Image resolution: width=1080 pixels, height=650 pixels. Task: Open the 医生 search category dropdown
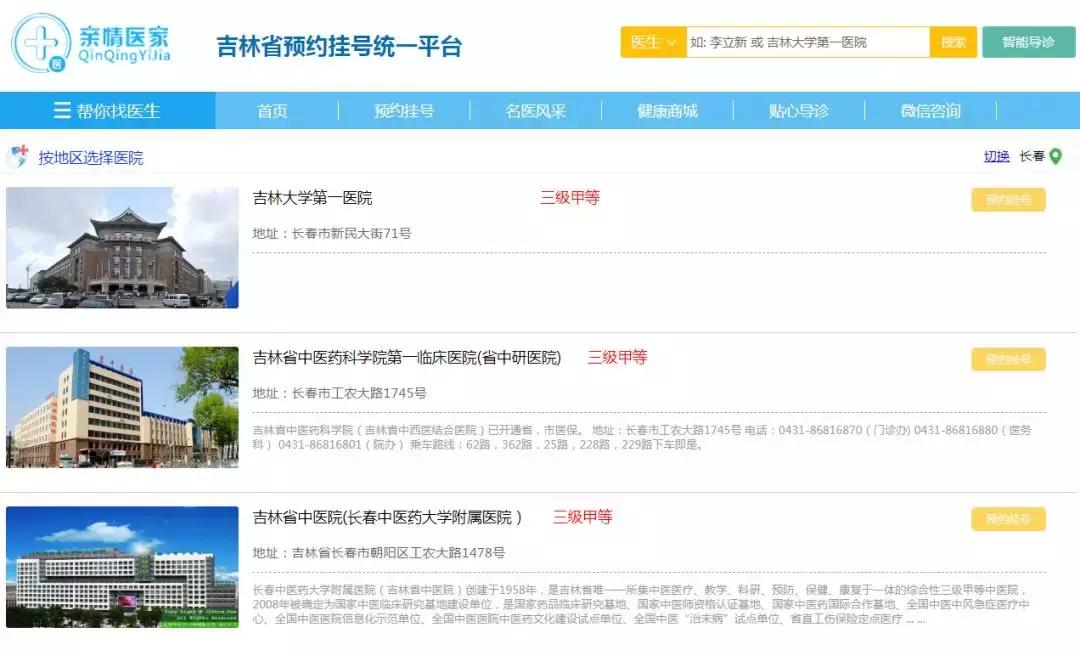pyautogui.click(x=651, y=41)
